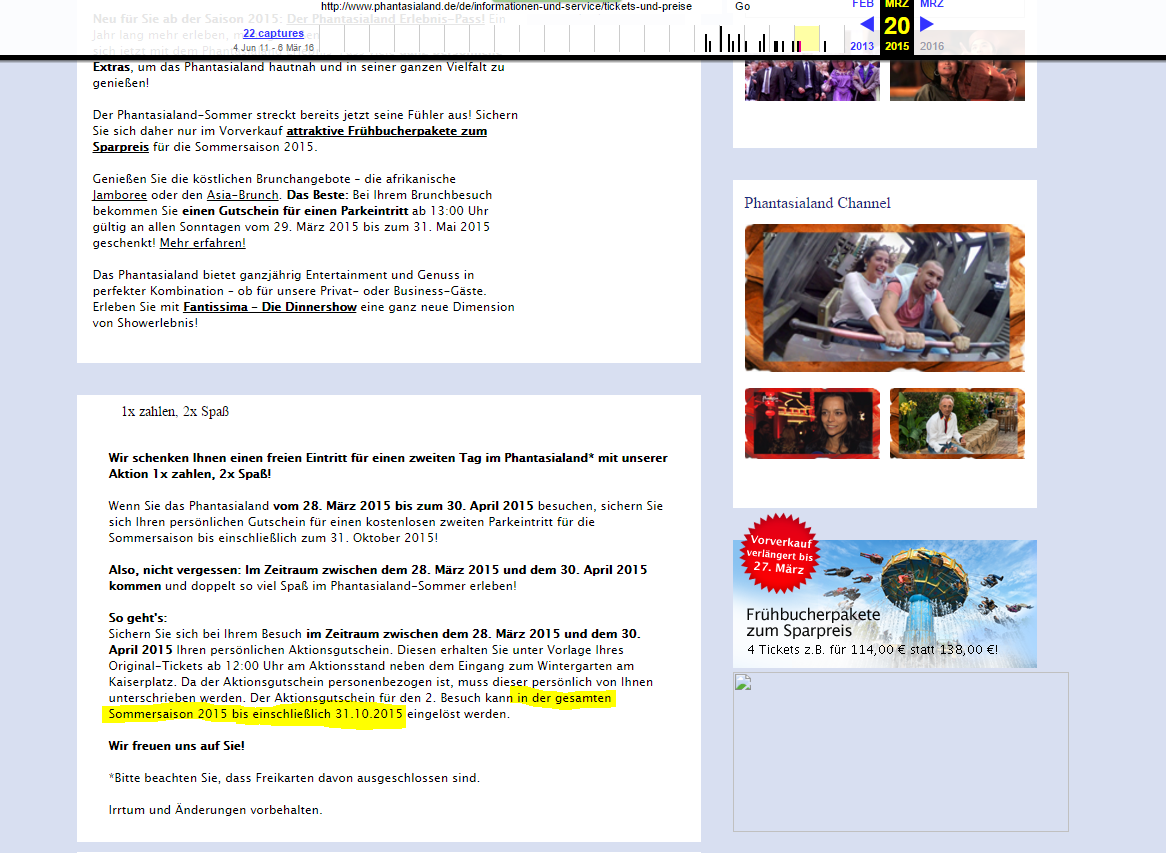Open the broken image placeholder below the Frühbucherpakete banner

tap(901, 752)
